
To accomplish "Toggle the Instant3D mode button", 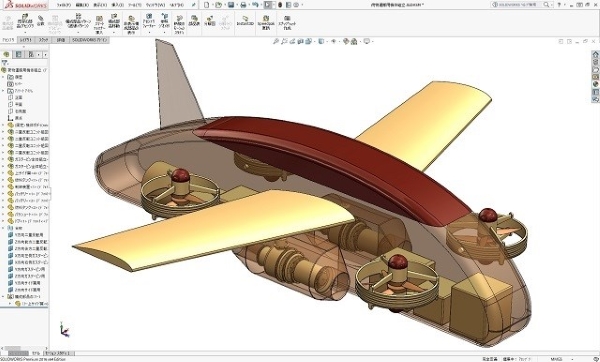I will pos(245,21).
